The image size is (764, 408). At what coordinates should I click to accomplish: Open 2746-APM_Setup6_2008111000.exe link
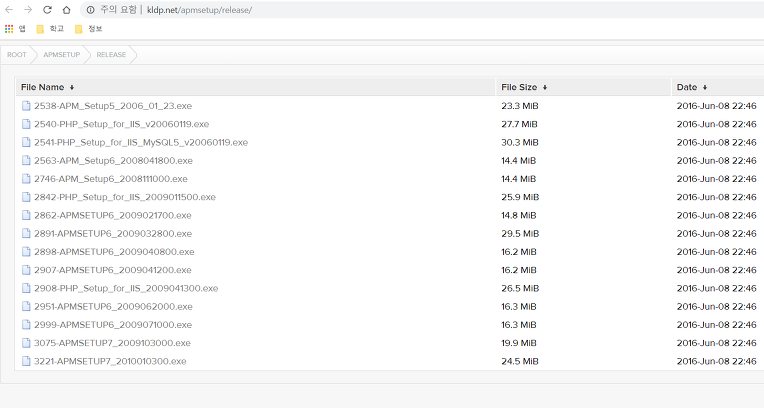(111, 179)
